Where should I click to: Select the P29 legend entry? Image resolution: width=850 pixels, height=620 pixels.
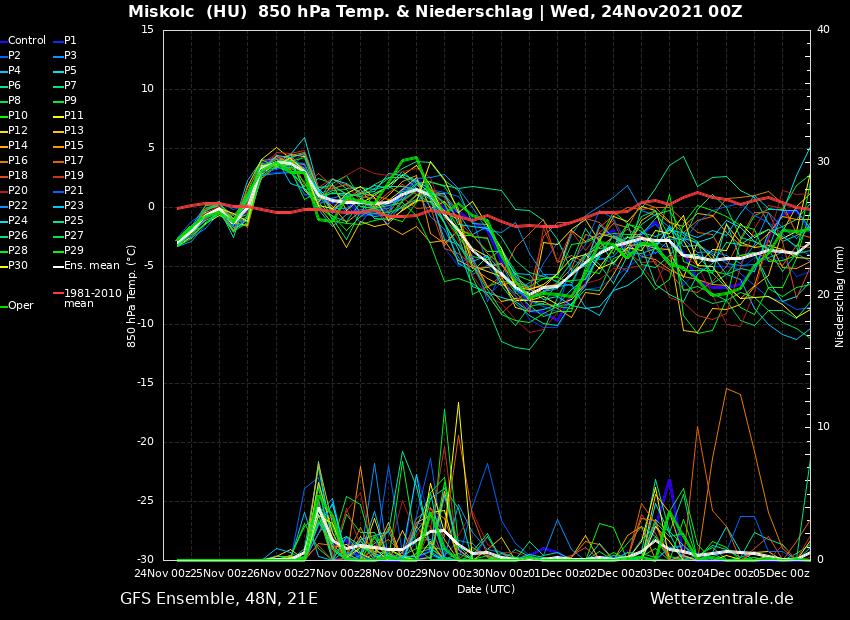coord(74,251)
